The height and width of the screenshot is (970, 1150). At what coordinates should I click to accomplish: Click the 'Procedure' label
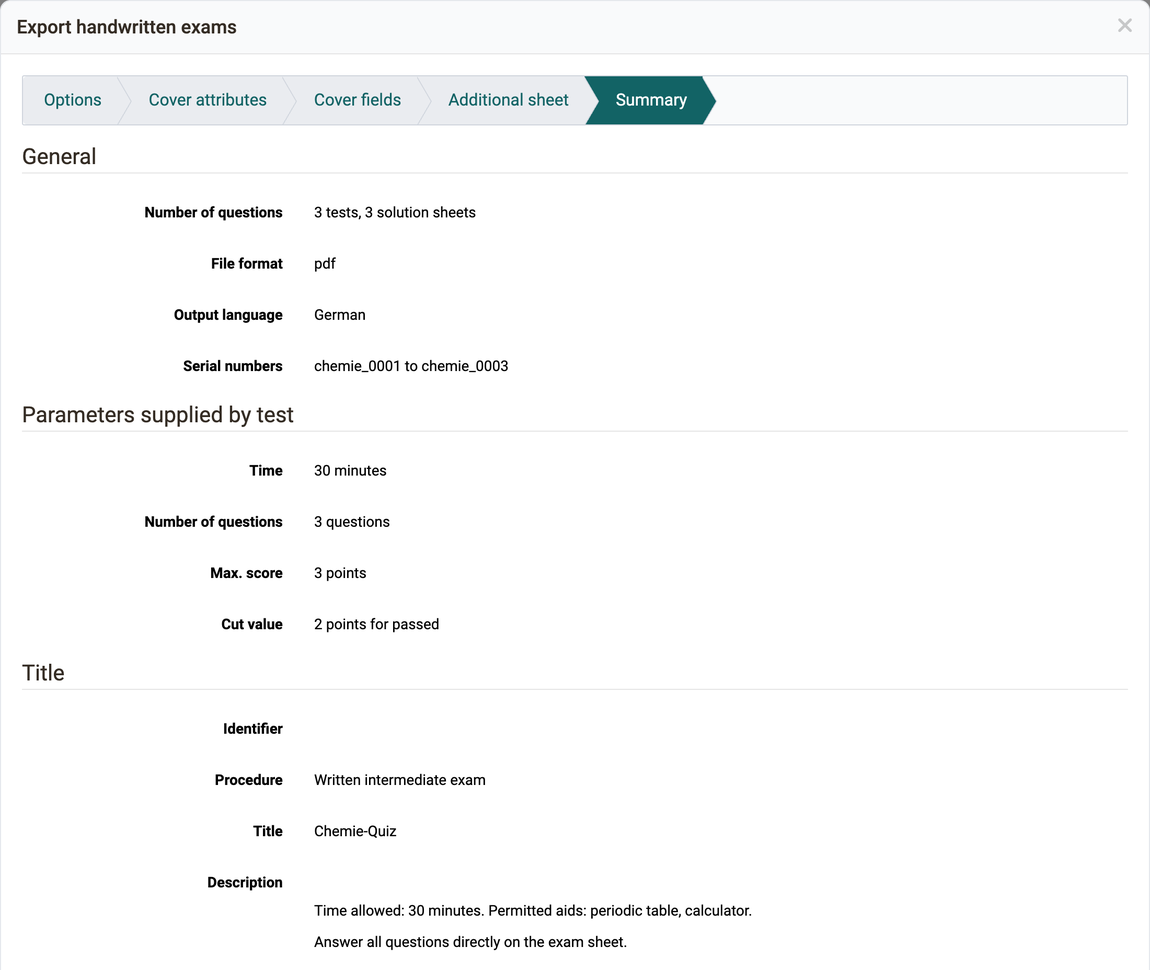(x=249, y=780)
